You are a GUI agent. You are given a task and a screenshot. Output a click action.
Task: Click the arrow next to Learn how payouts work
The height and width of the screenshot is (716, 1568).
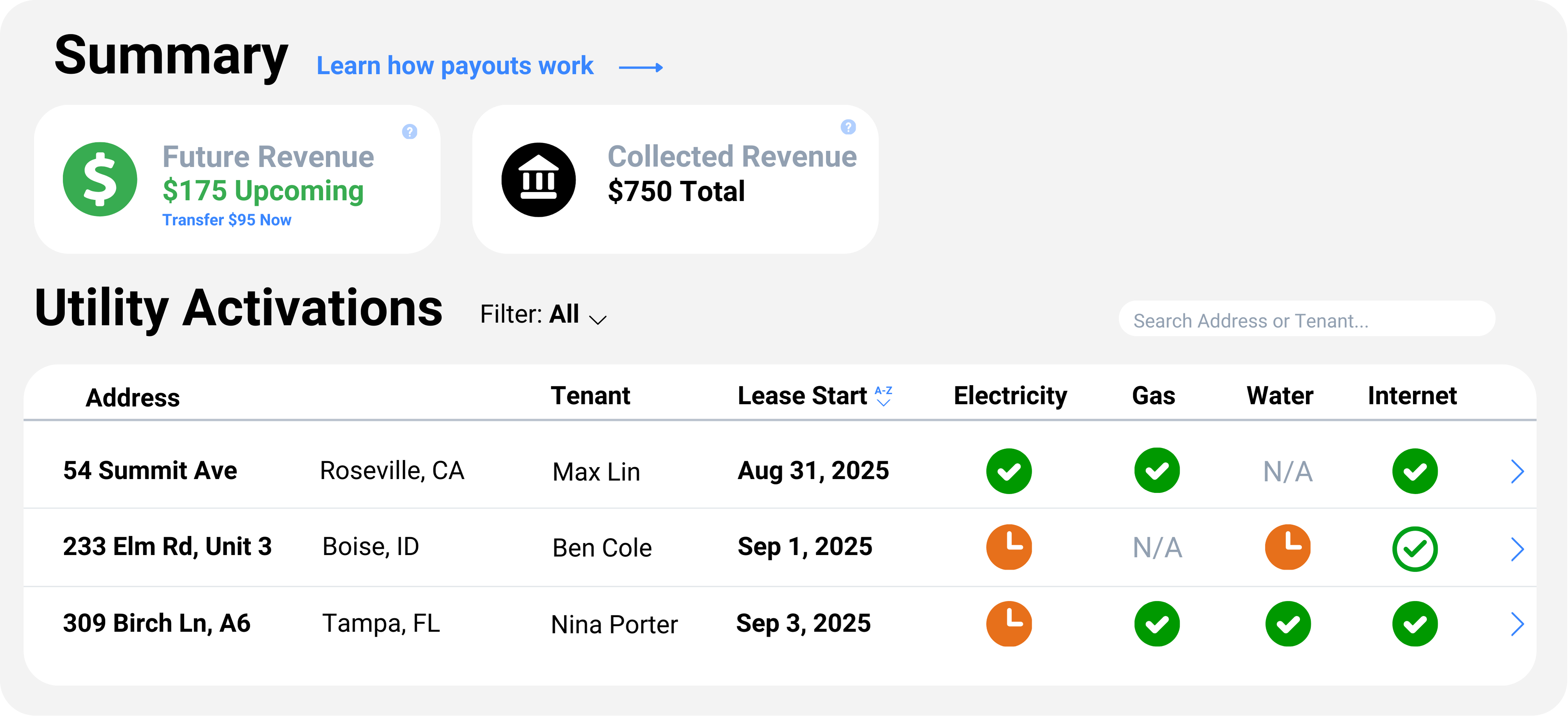coord(640,67)
